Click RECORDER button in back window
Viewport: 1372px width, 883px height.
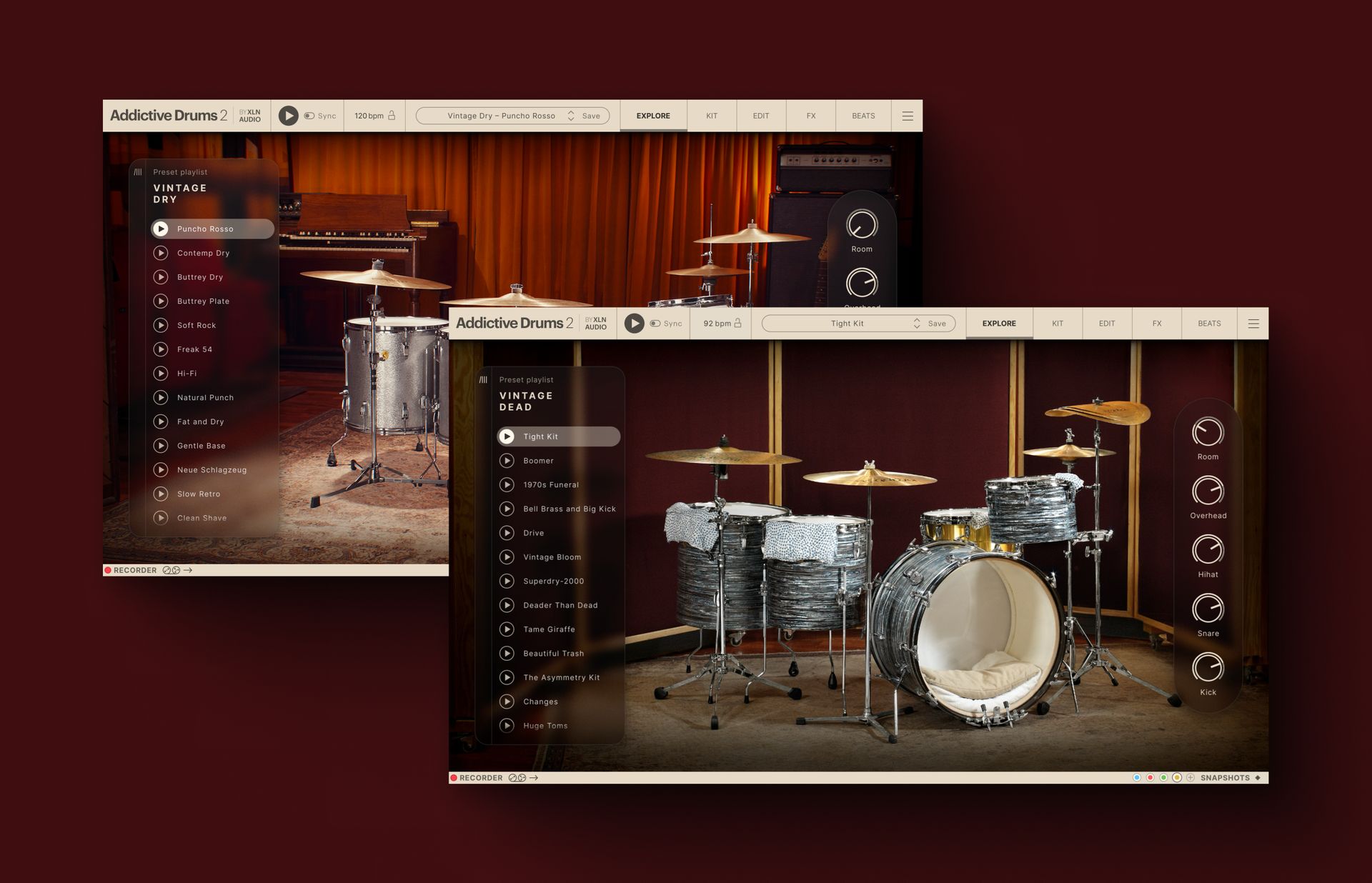[x=131, y=570]
